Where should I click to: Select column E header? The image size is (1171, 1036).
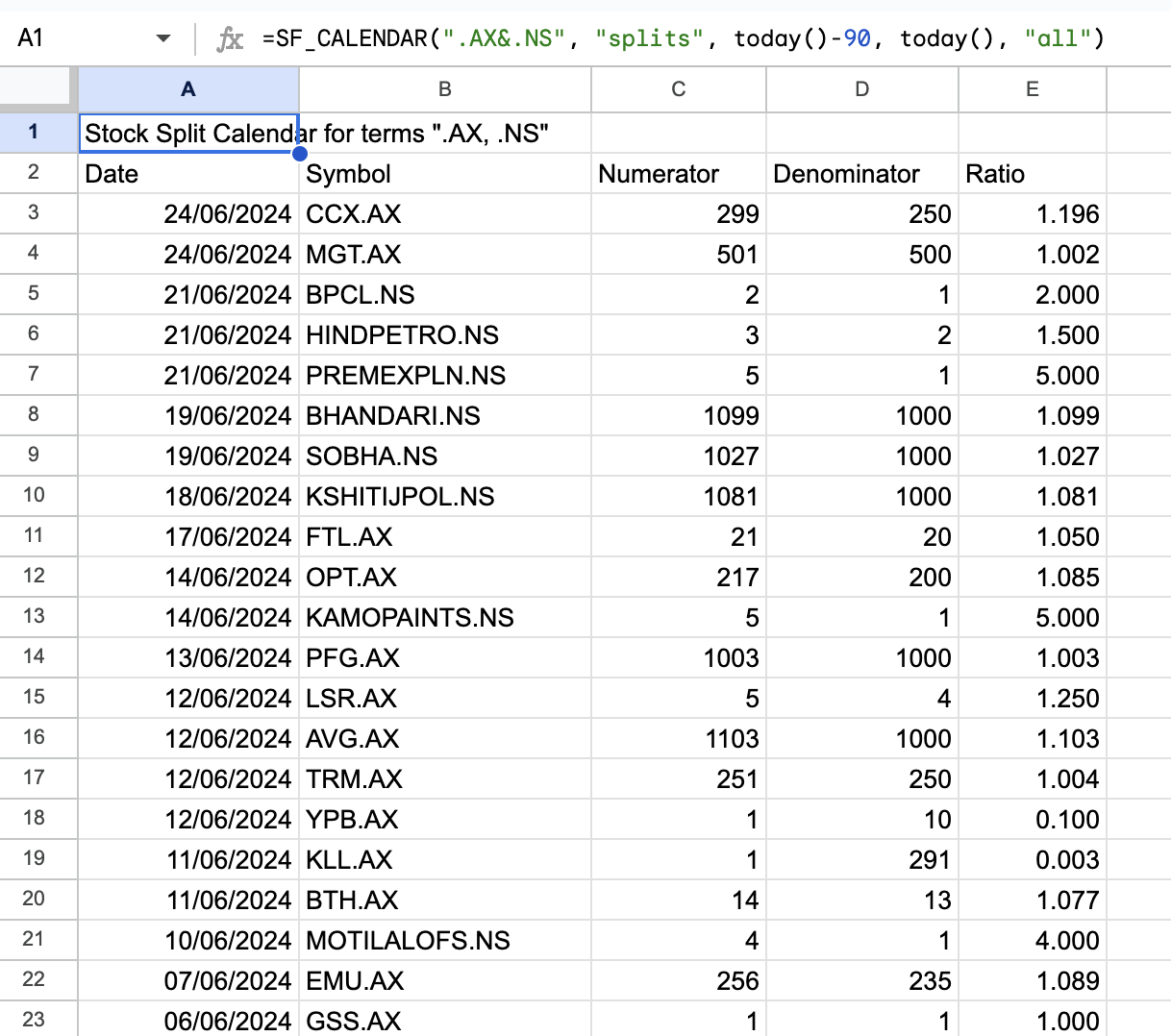pyautogui.click(x=1033, y=89)
